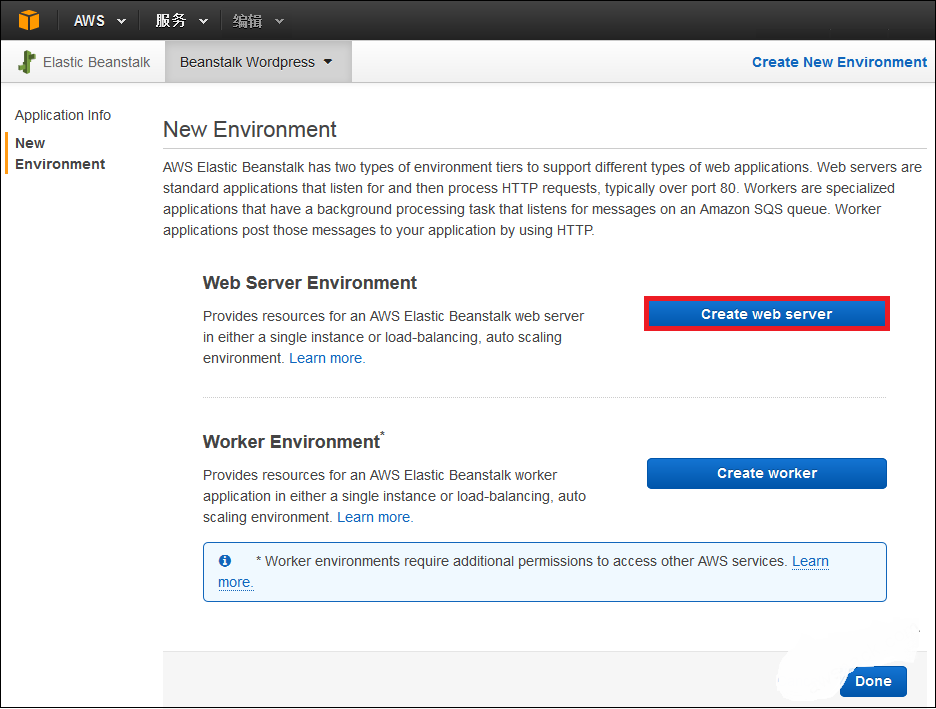The height and width of the screenshot is (709, 936).
Task: Follow Learn more link in permissions notice
Action: (x=810, y=561)
